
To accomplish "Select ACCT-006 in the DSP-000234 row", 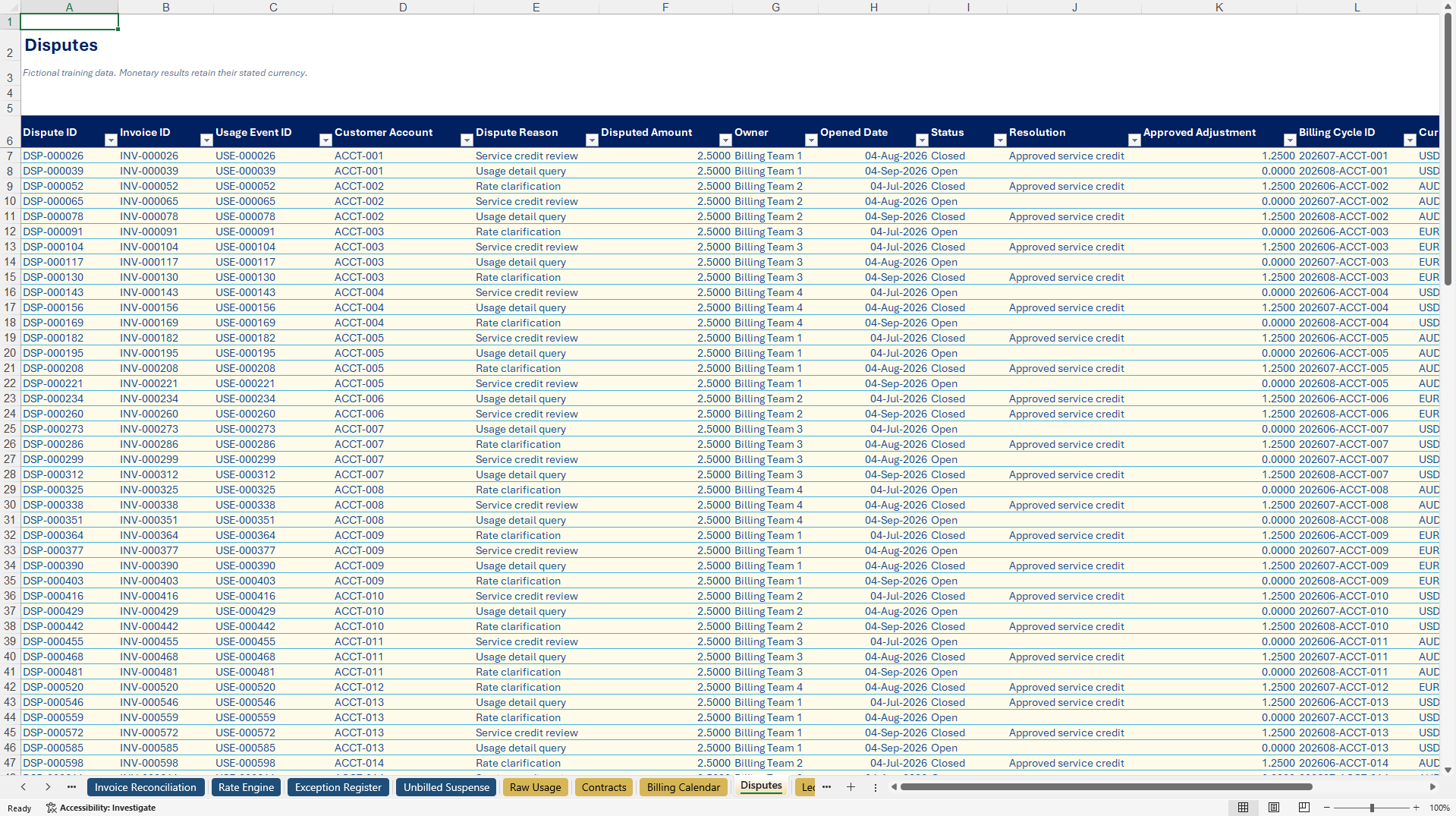I will (403, 399).
